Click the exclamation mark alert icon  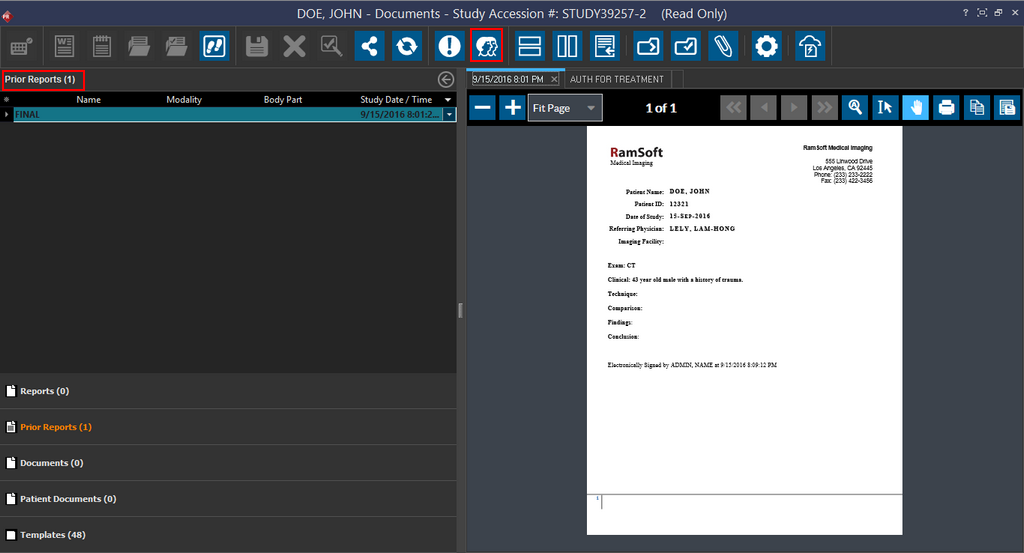click(x=450, y=46)
